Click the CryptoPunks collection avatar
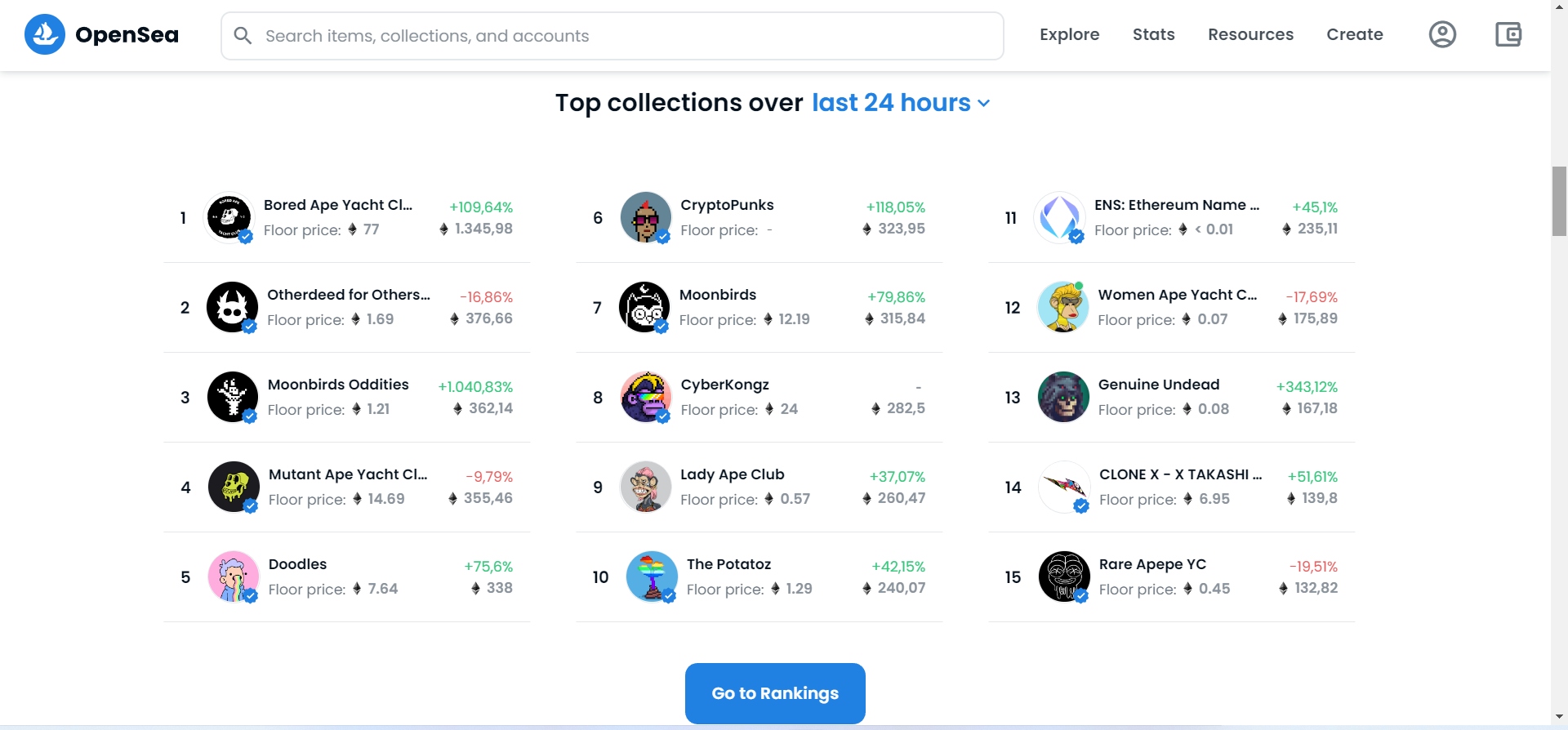This screenshot has width=1568, height=730. coord(646,217)
